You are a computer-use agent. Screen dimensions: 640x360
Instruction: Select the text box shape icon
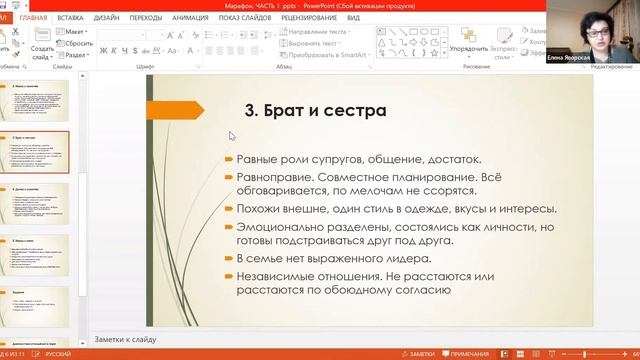(382, 31)
